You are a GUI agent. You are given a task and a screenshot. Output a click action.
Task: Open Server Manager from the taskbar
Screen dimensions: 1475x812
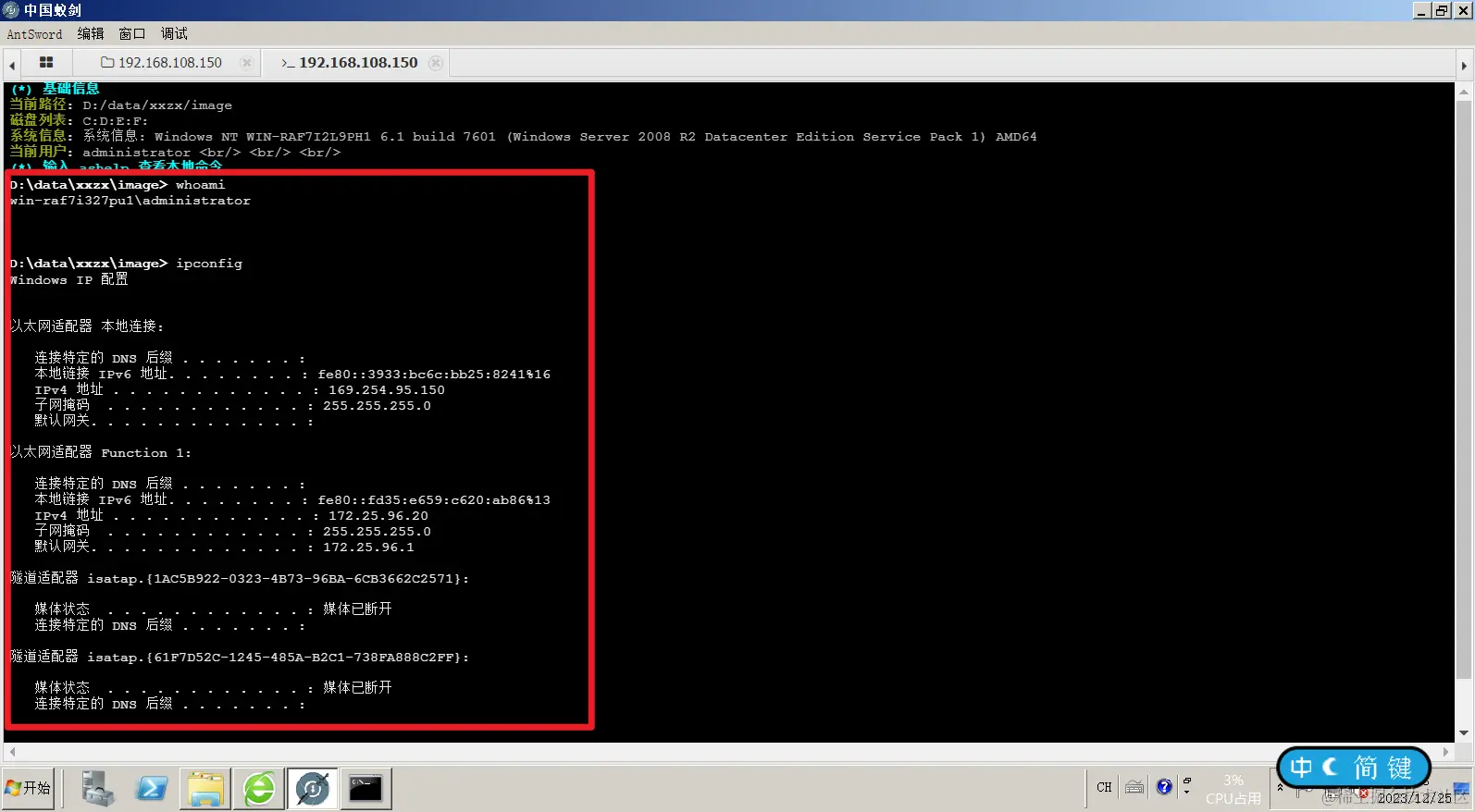[x=97, y=789]
